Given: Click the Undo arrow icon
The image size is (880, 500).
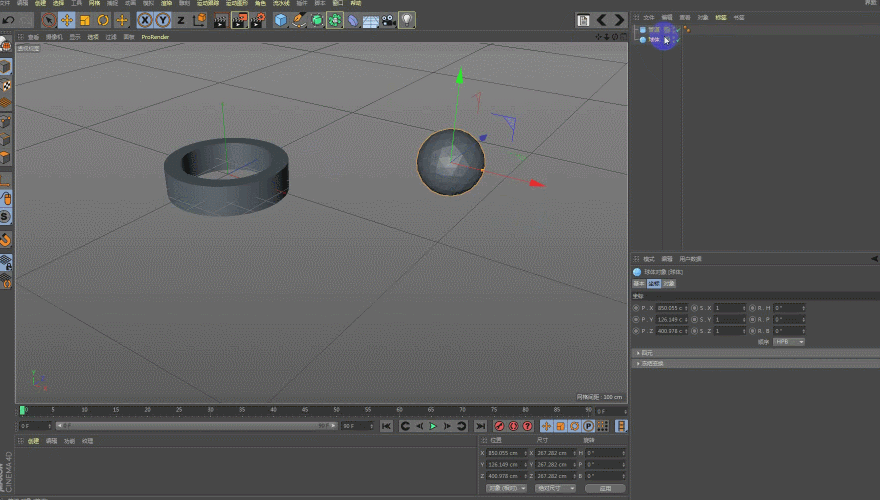Looking at the screenshot, I should point(8,20).
